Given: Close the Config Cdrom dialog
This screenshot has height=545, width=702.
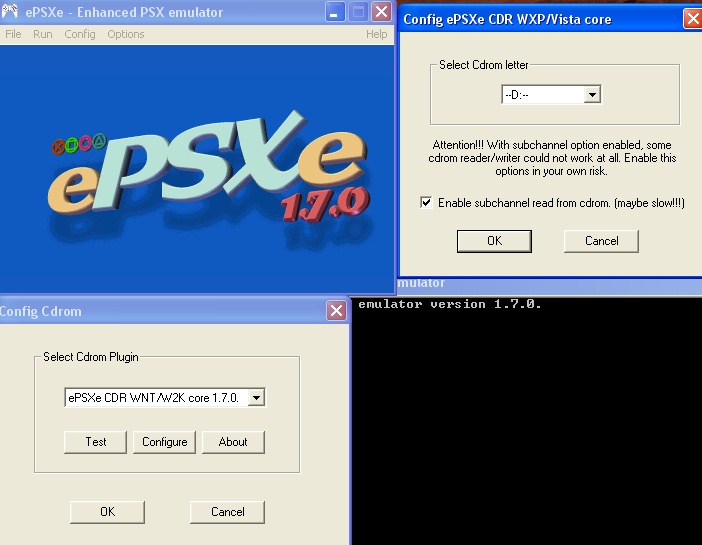Looking at the screenshot, I should coord(337,310).
